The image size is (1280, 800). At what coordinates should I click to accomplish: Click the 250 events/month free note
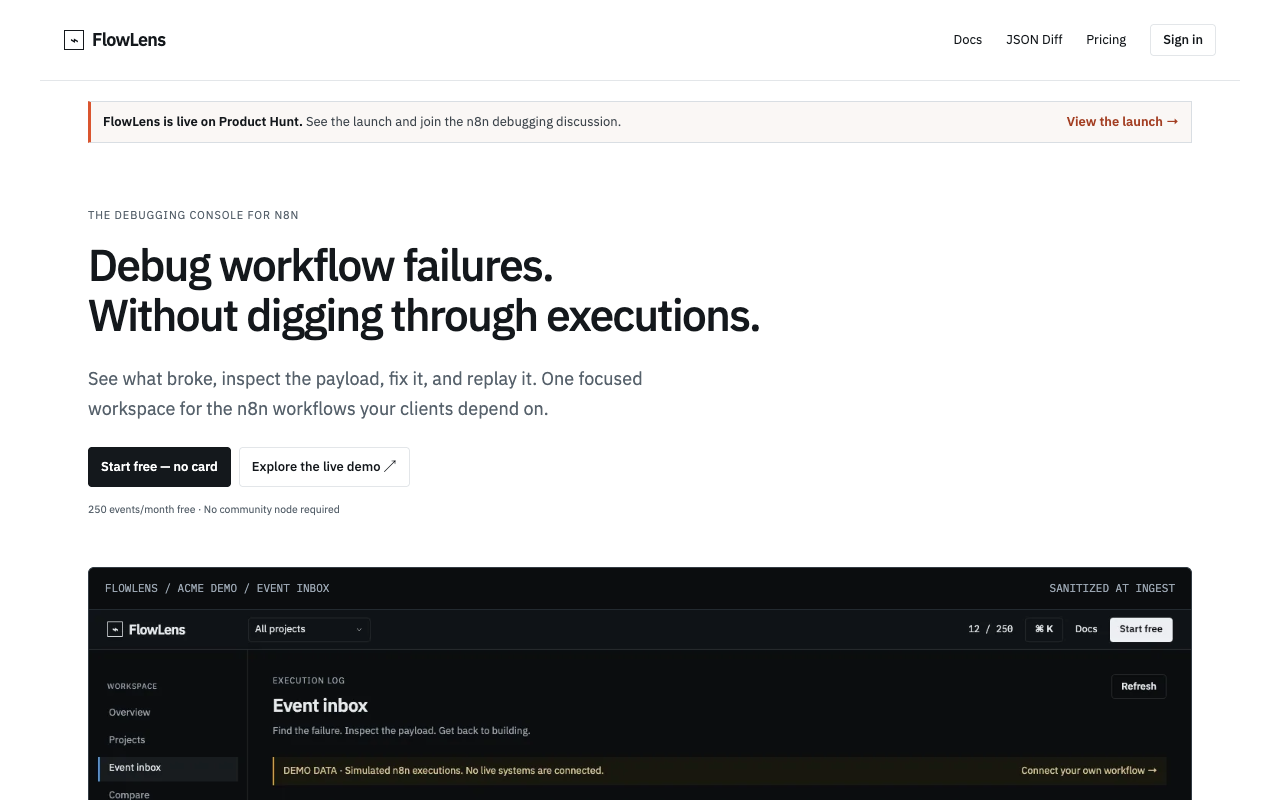pos(142,510)
